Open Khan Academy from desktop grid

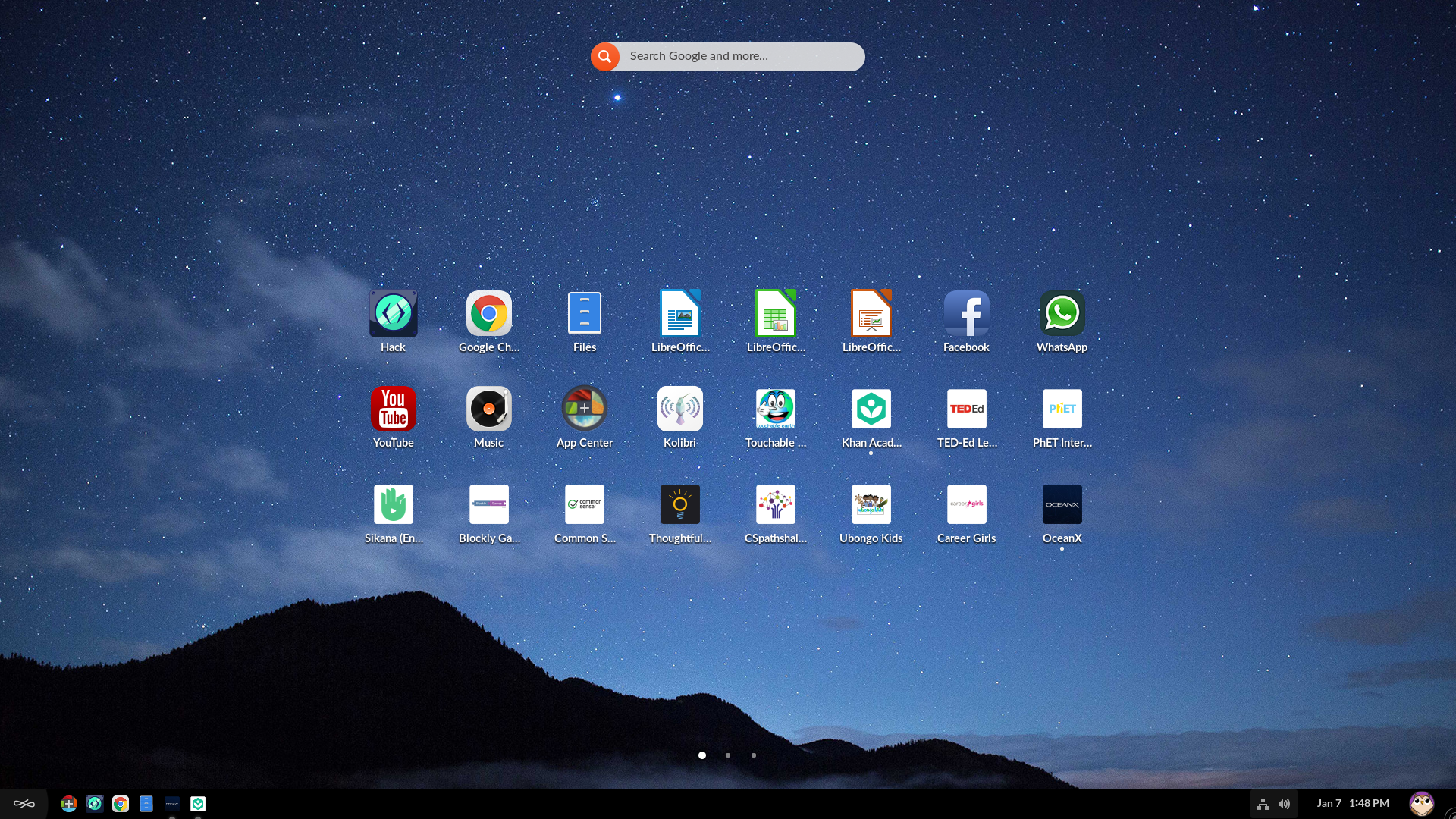tap(871, 409)
